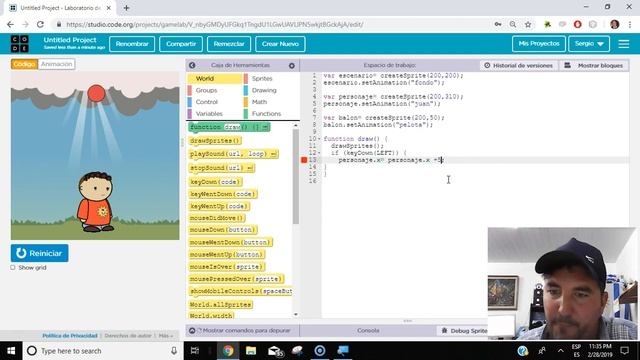Go back in browser
Screen dimensions: 640x360
coord(10,24)
